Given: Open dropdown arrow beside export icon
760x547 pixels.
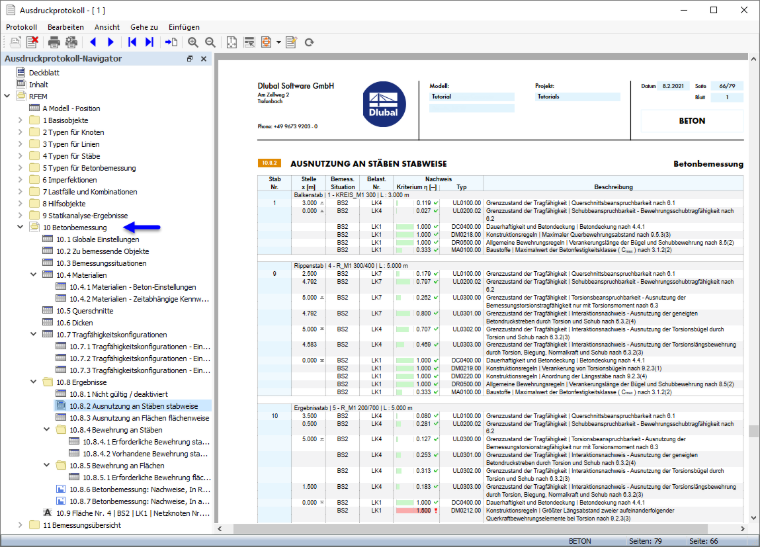Looking at the screenshot, I should (279, 42).
